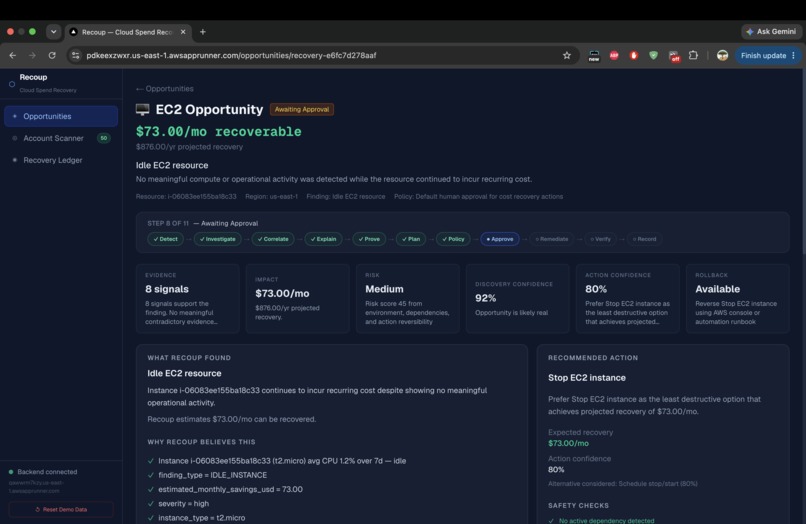Viewport: 806px width, 524px height.
Task: Reload the current page
Action: 52,56
